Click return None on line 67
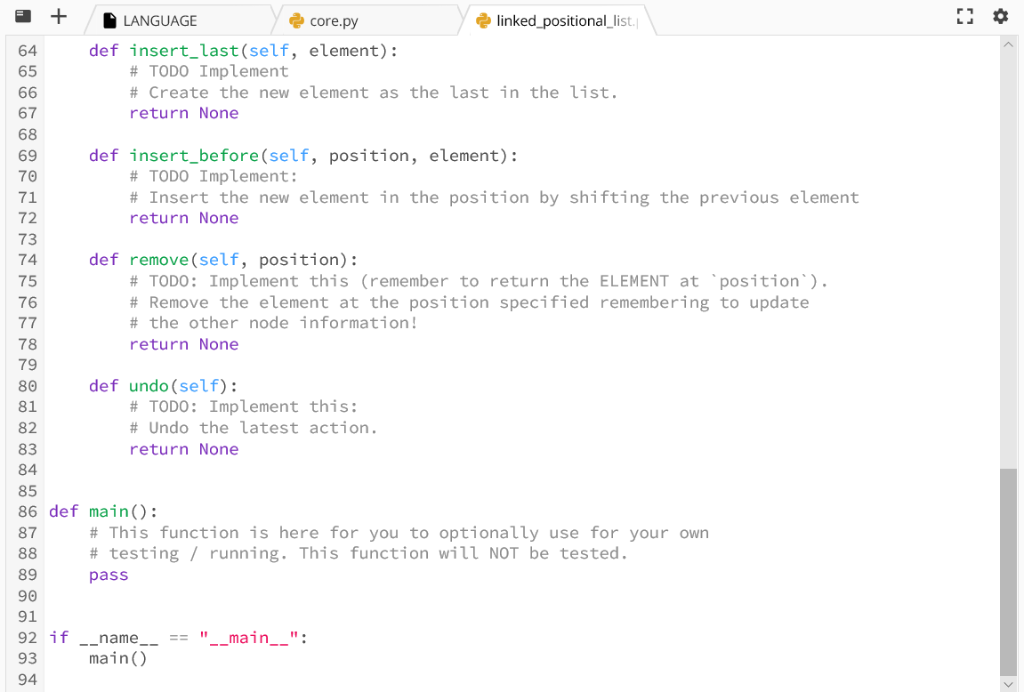The width and height of the screenshot is (1024, 692). 184,113
